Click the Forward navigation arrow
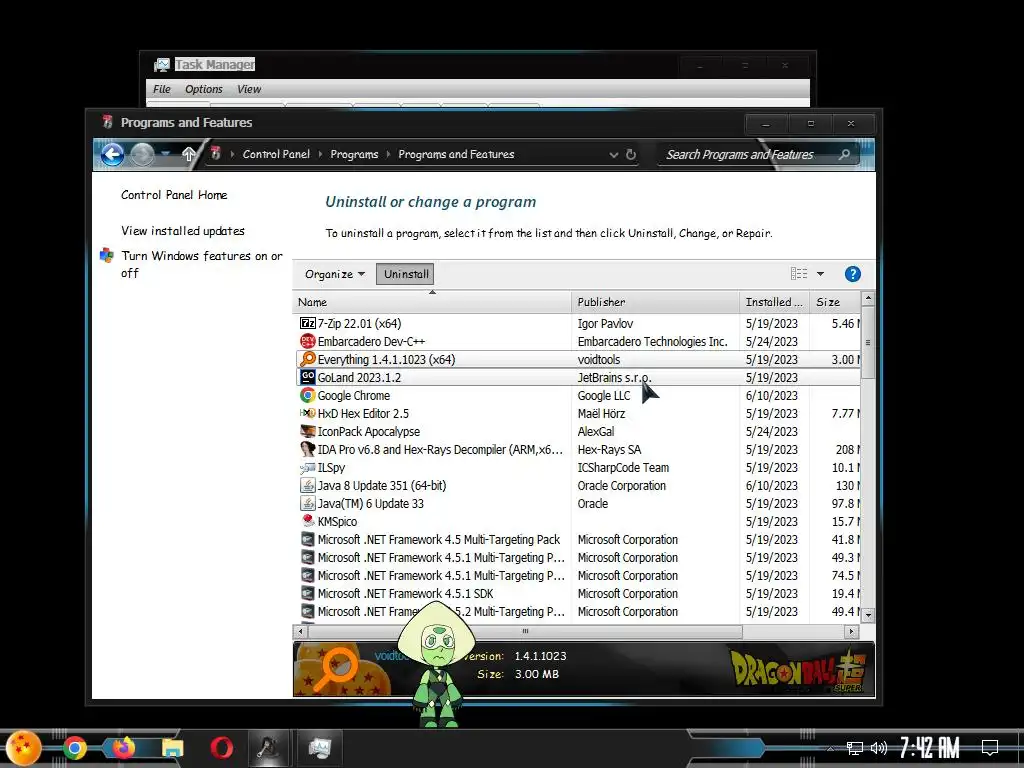 [x=142, y=154]
